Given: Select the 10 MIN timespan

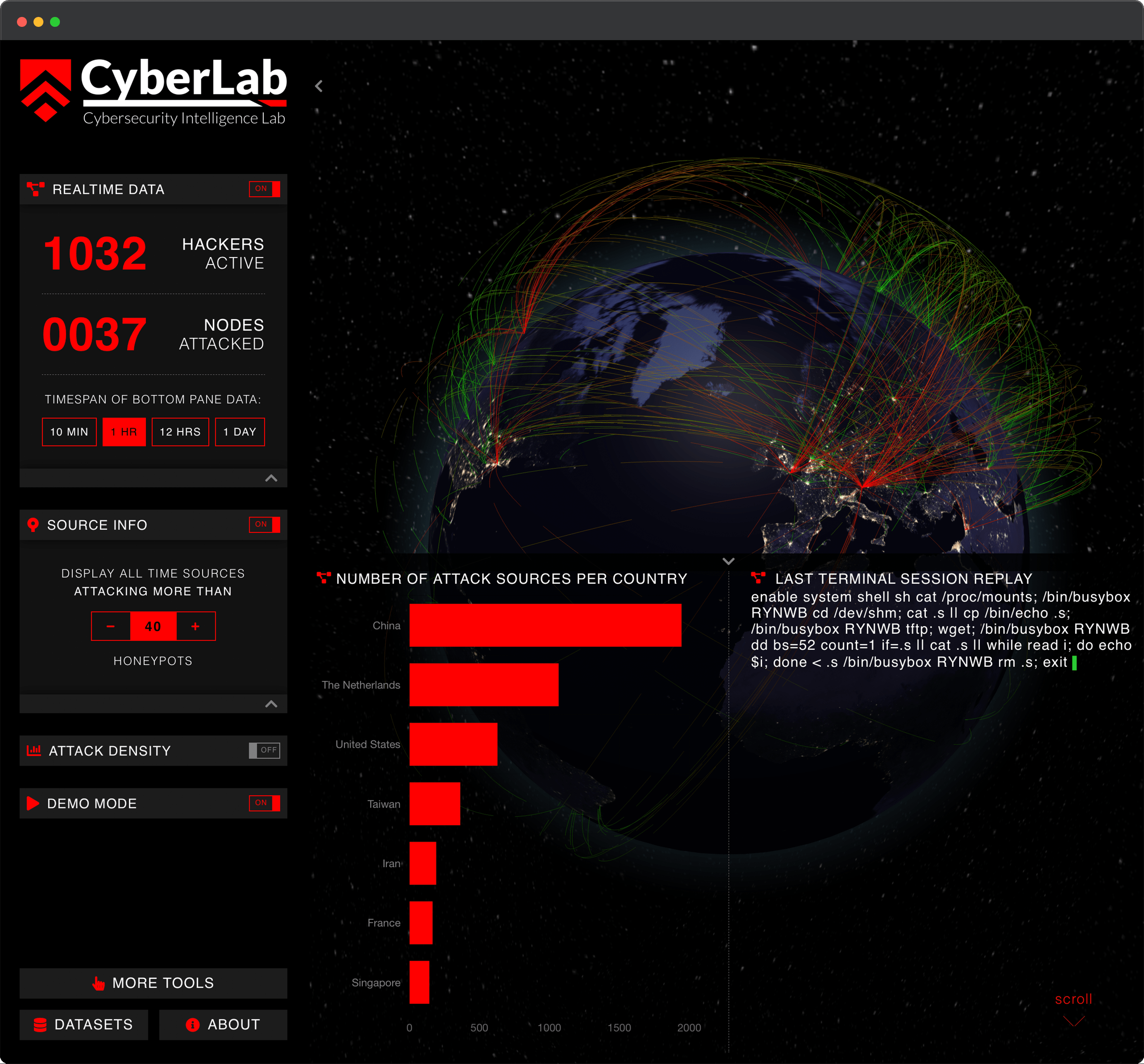Looking at the screenshot, I should click(69, 432).
